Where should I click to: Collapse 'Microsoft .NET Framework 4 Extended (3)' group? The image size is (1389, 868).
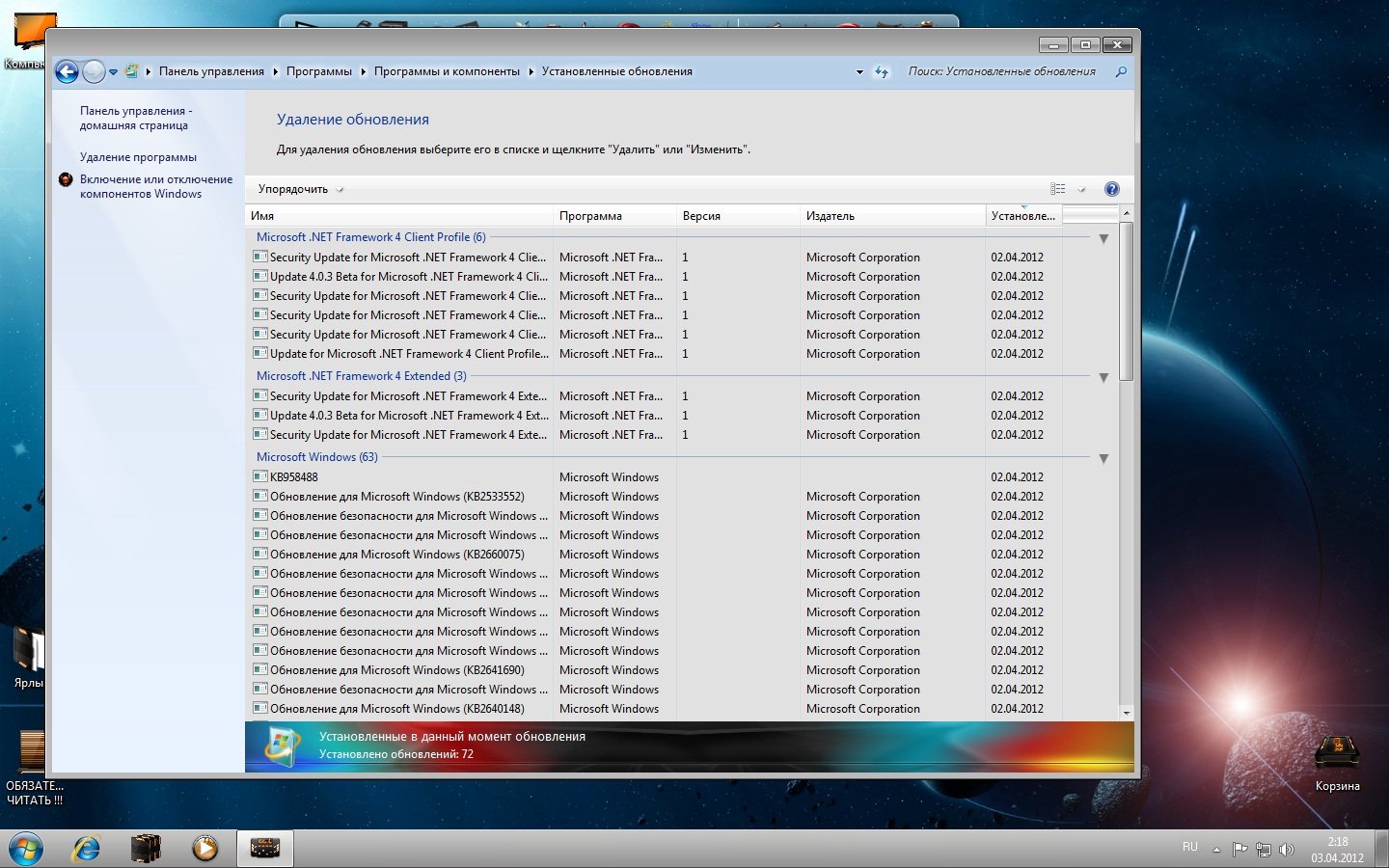point(1103,377)
